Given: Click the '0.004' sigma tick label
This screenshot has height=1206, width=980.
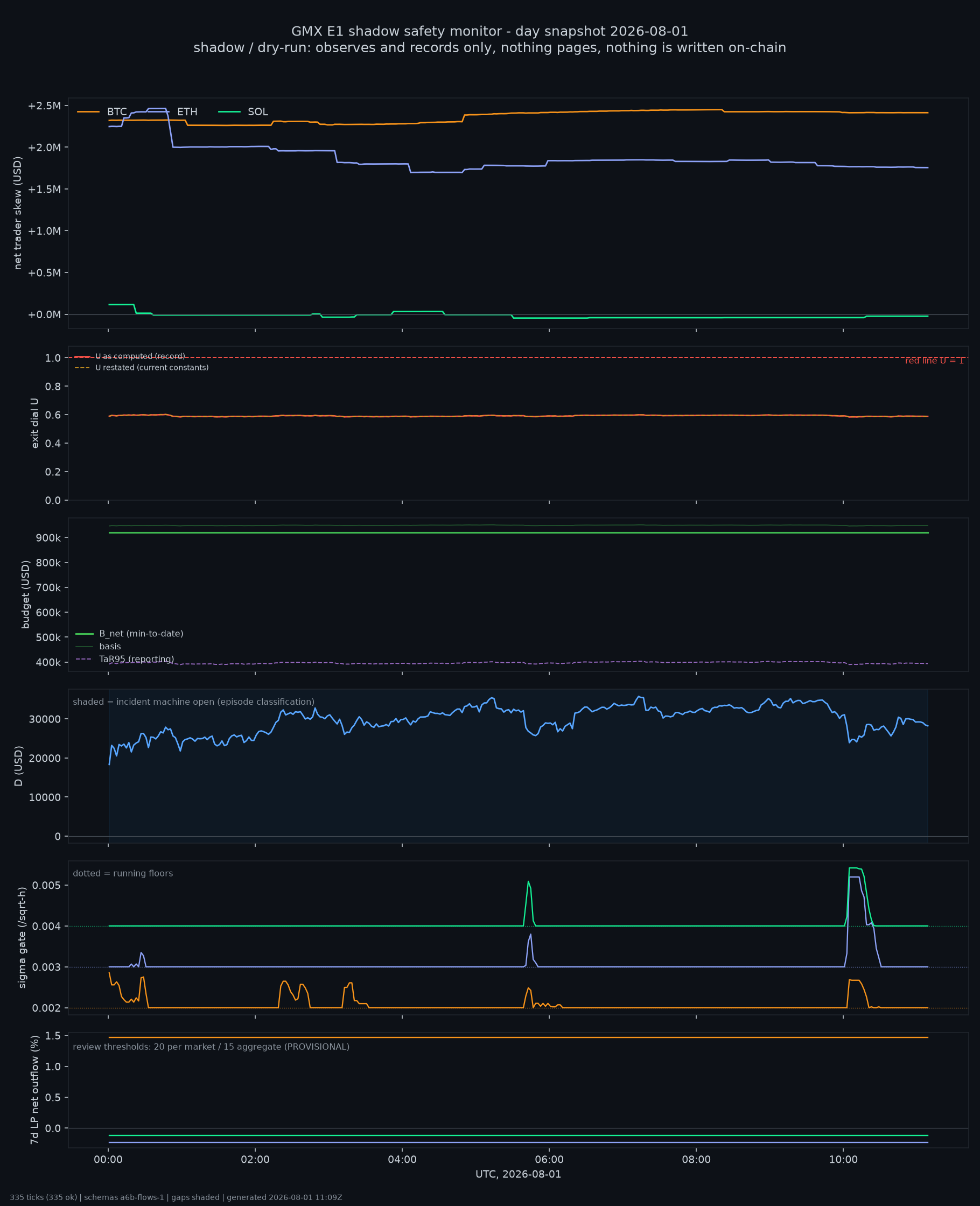Looking at the screenshot, I should [46, 927].
